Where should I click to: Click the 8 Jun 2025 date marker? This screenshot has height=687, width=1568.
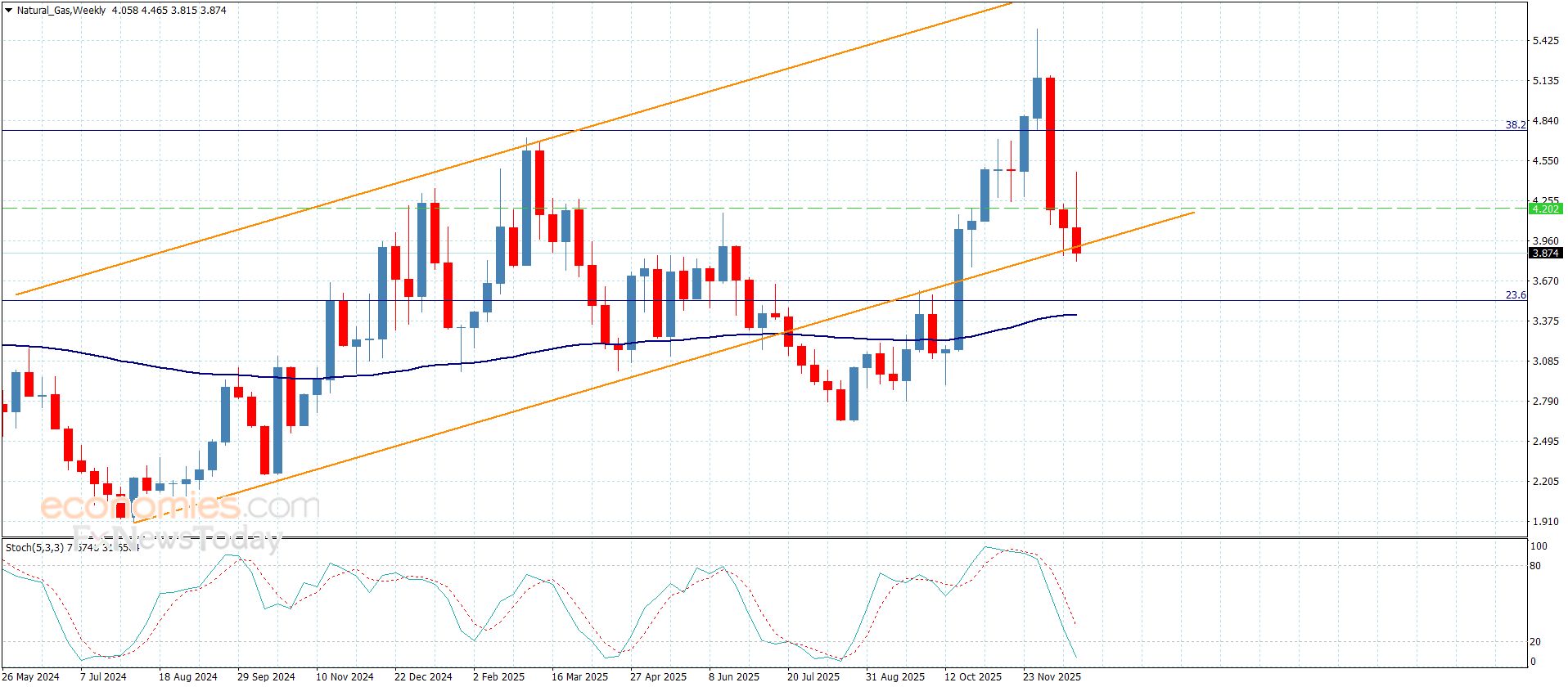click(734, 676)
